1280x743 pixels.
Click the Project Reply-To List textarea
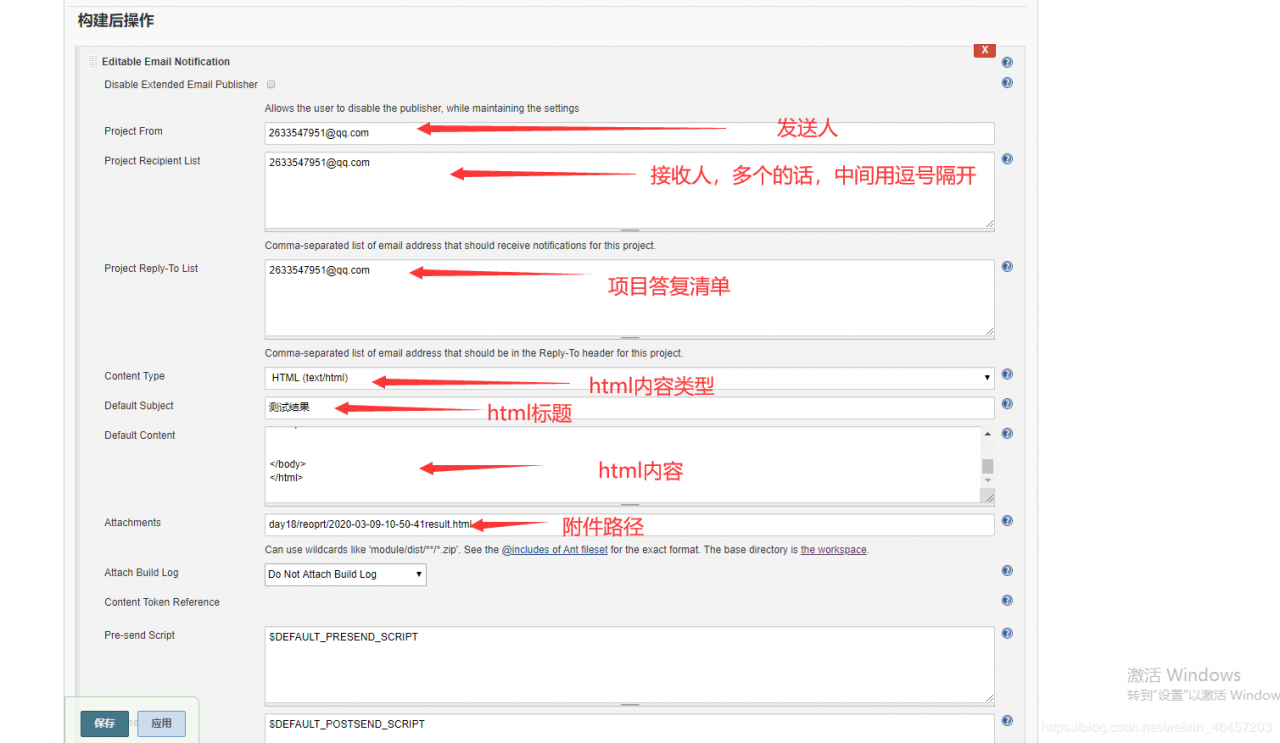coord(629,298)
